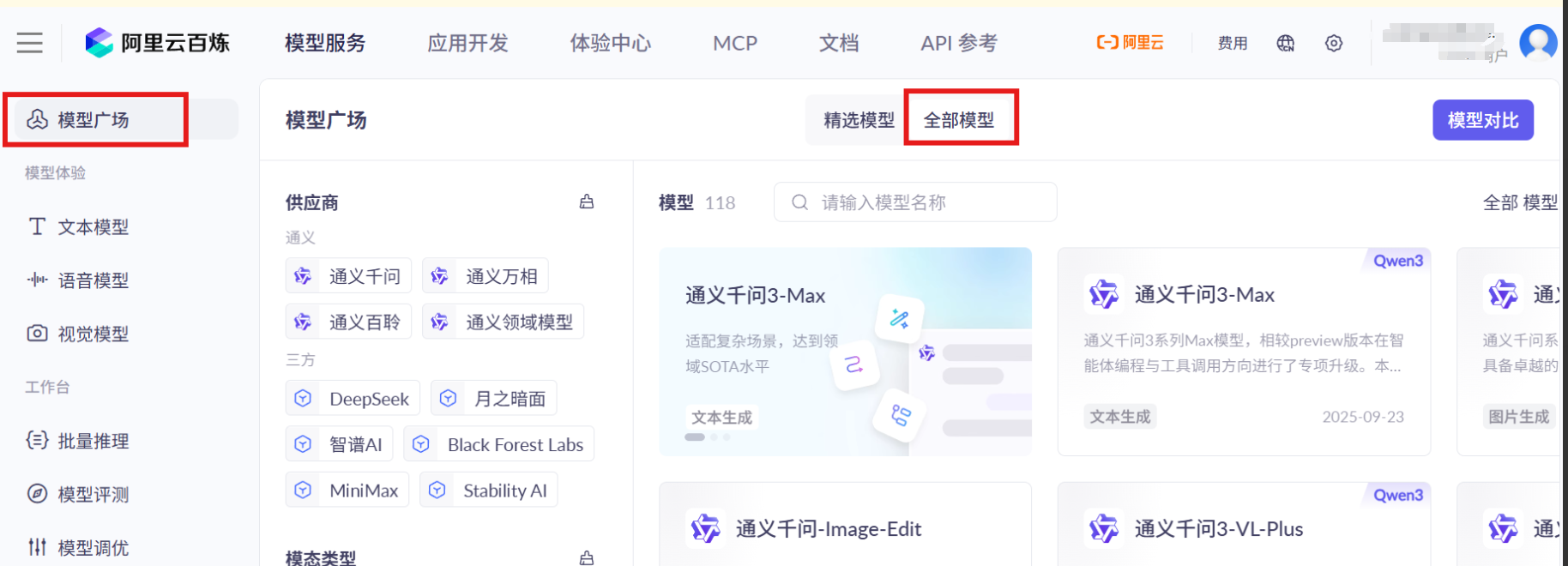This screenshot has height=566, width=1568.
Task: Filter by 通义百聆 supplier
Action: pyautogui.click(x=348, y=322)
